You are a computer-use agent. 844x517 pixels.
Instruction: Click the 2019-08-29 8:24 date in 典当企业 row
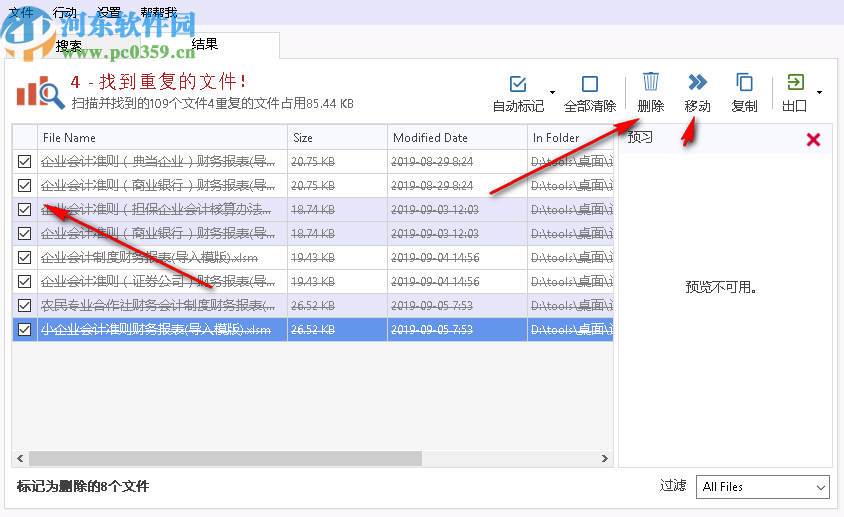pos(432,162)
